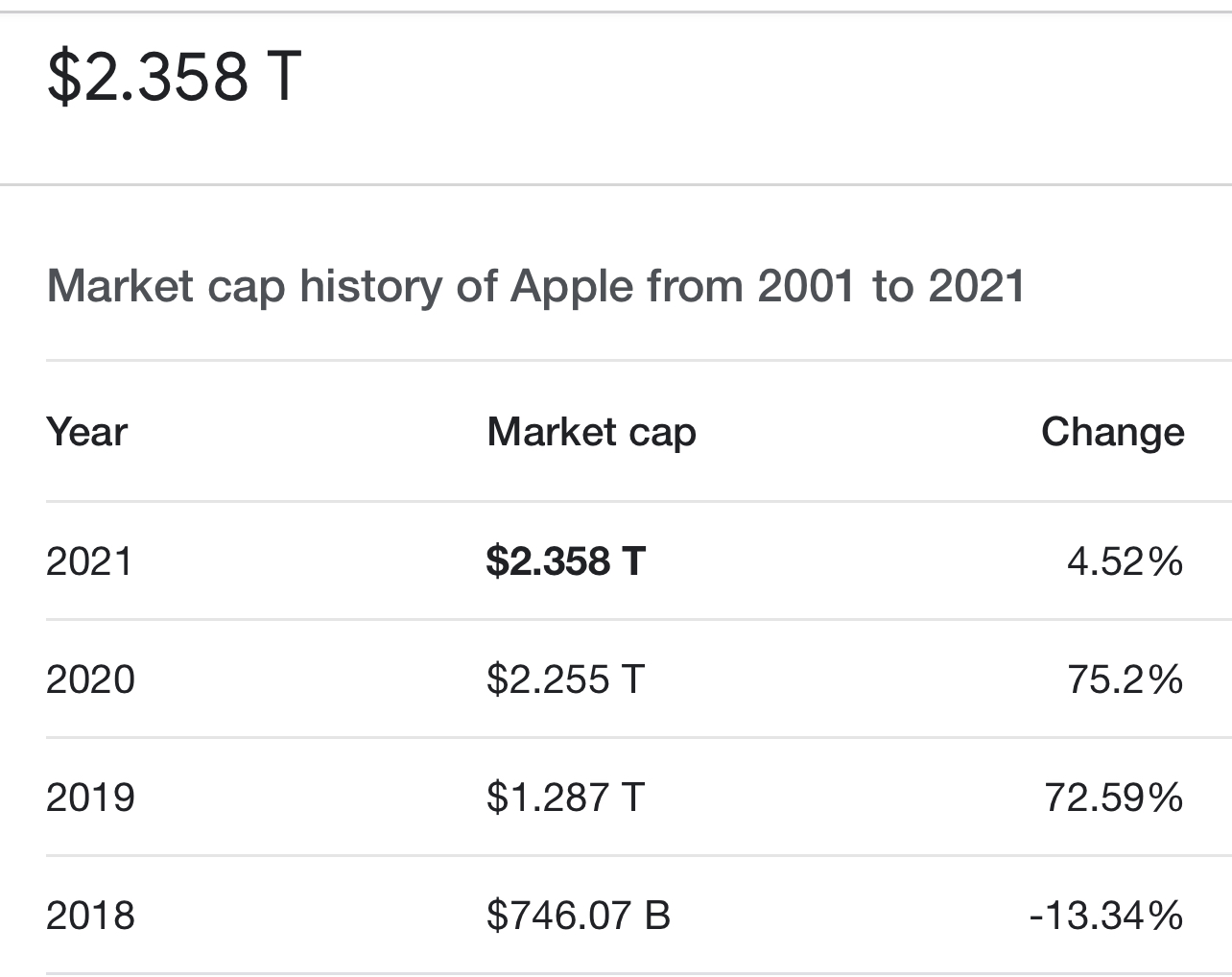Click the large $2.358 T heading at top
Viewport: 1232px width, 977px height.
(175, 76)
